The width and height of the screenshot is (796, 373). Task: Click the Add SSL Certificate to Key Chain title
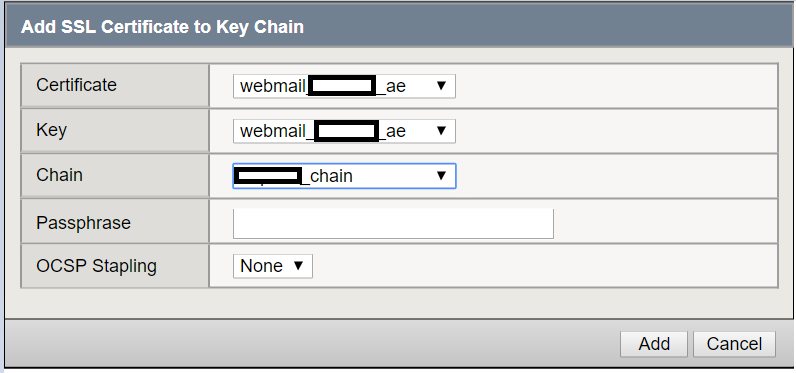coord(162,27)
